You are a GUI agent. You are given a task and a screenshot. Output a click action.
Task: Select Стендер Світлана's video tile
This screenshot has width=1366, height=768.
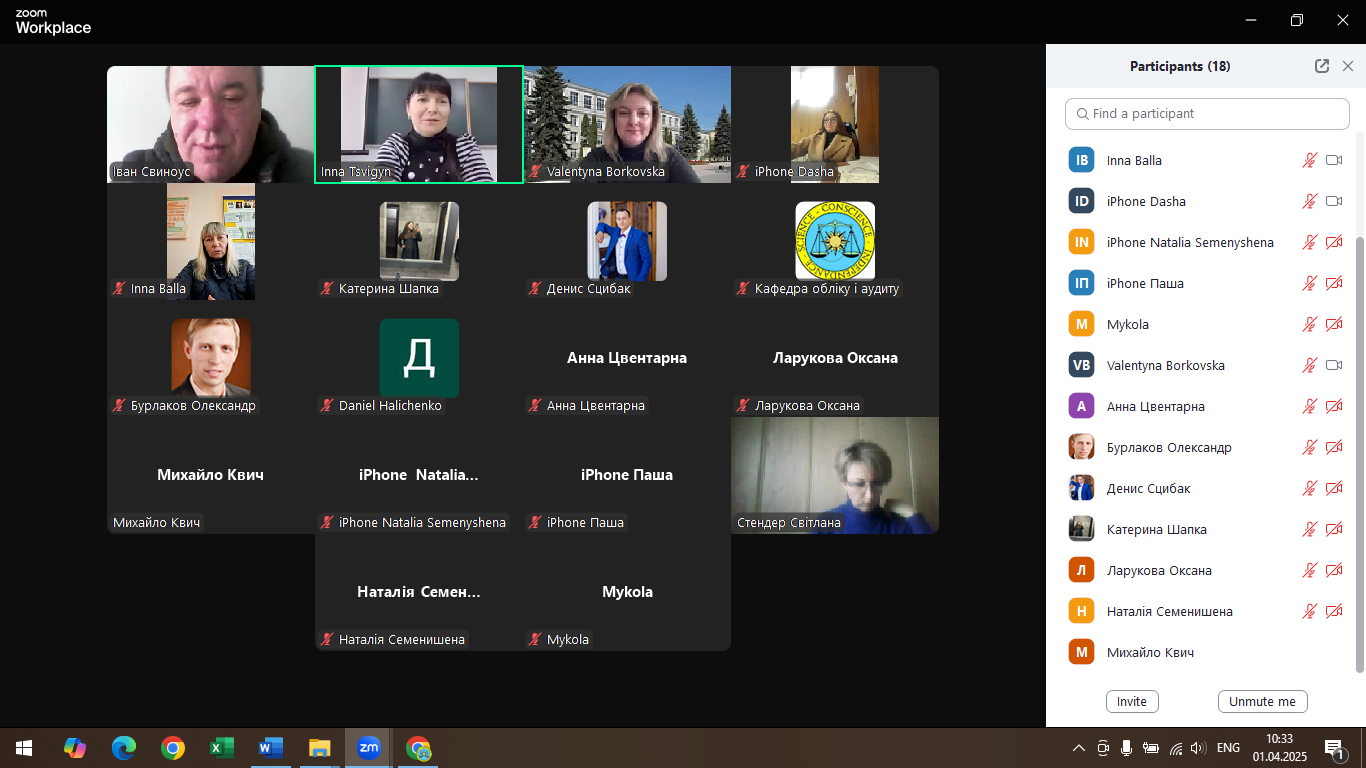pyautogui.click(x=835, y=475)
